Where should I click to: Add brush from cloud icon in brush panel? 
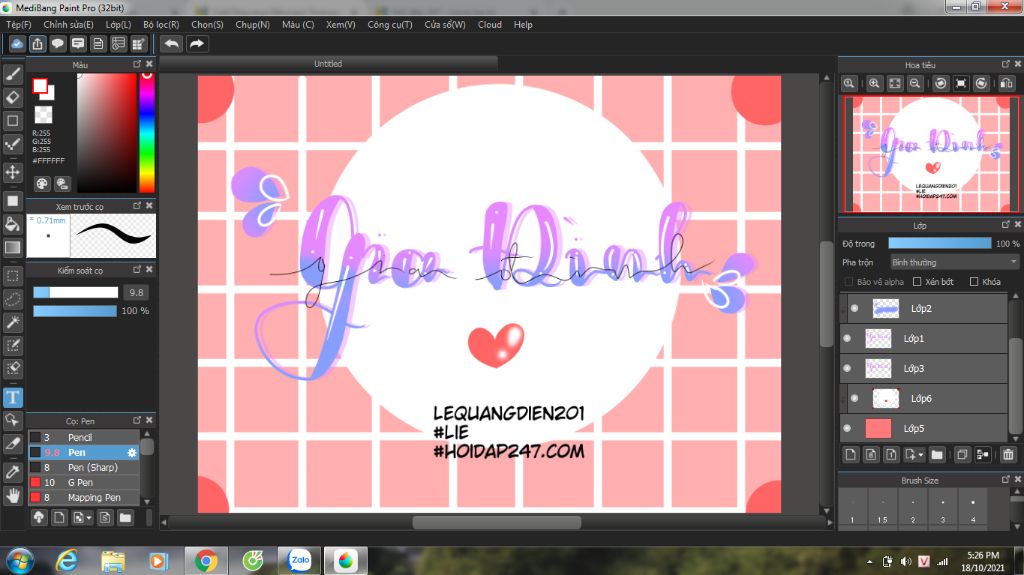(39, 518)
